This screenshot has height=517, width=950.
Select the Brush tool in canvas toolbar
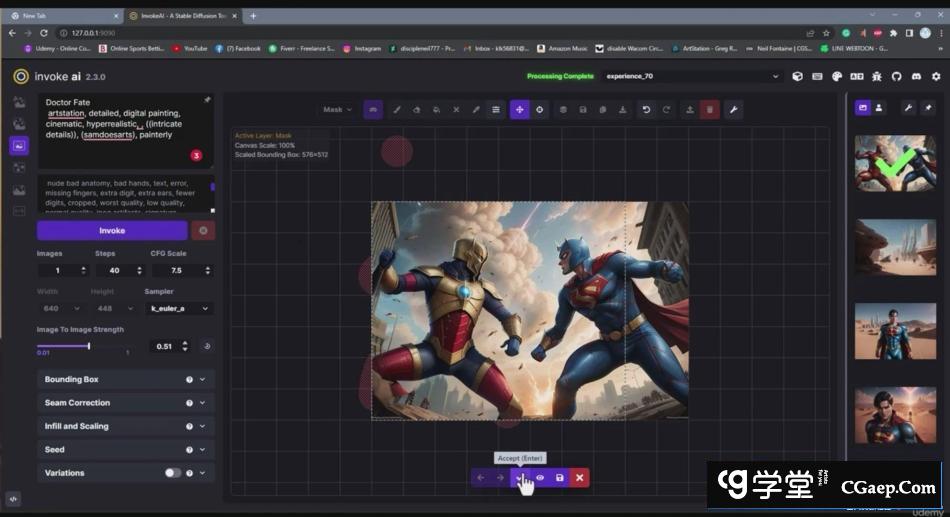(x=397, y=110)
